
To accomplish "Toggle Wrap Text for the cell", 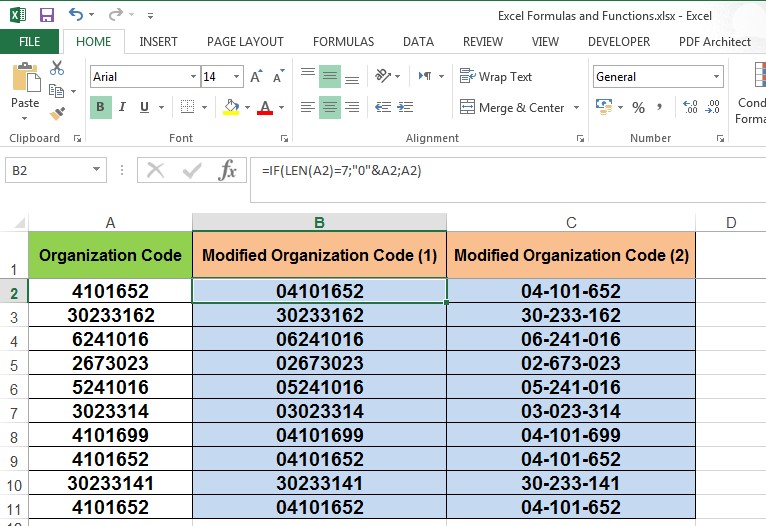I will coord(496,77).
